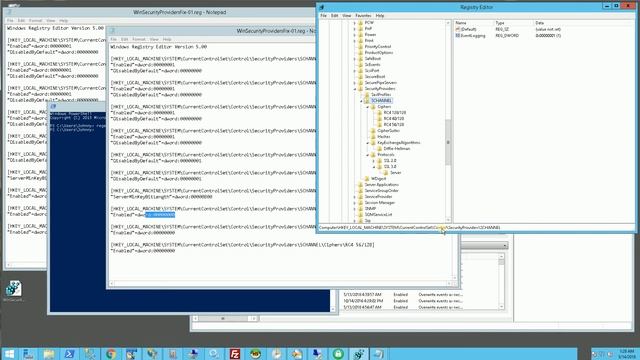The height and width of the screenshot is (360, 640).
Task: Select the RC4 40/128 key
Action: (x=393, y=119)
